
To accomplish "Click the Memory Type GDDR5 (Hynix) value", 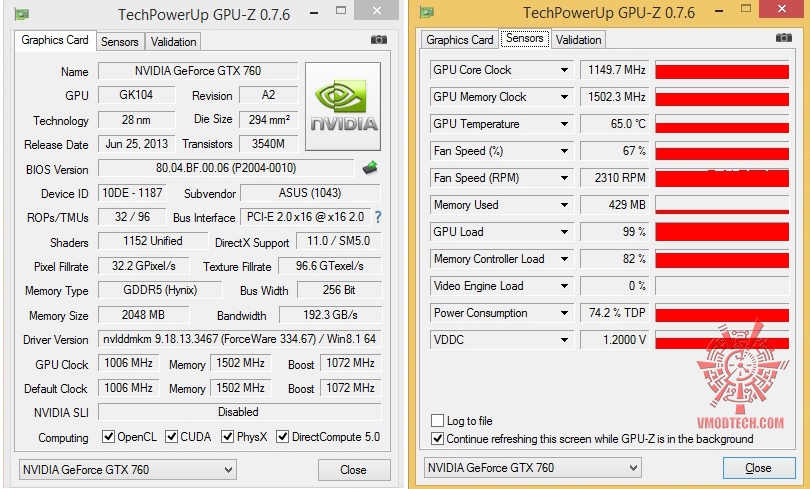I will (160, 290).
